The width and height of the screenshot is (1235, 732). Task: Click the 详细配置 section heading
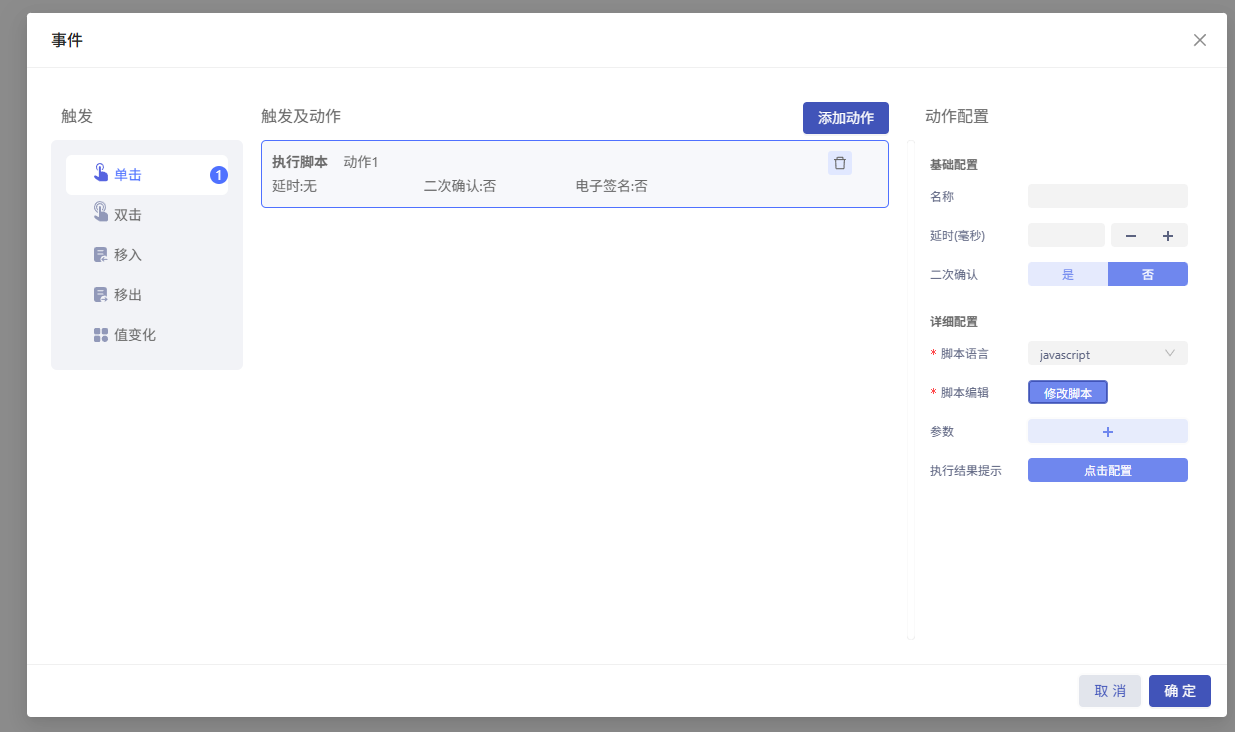[x=954, y=322]
